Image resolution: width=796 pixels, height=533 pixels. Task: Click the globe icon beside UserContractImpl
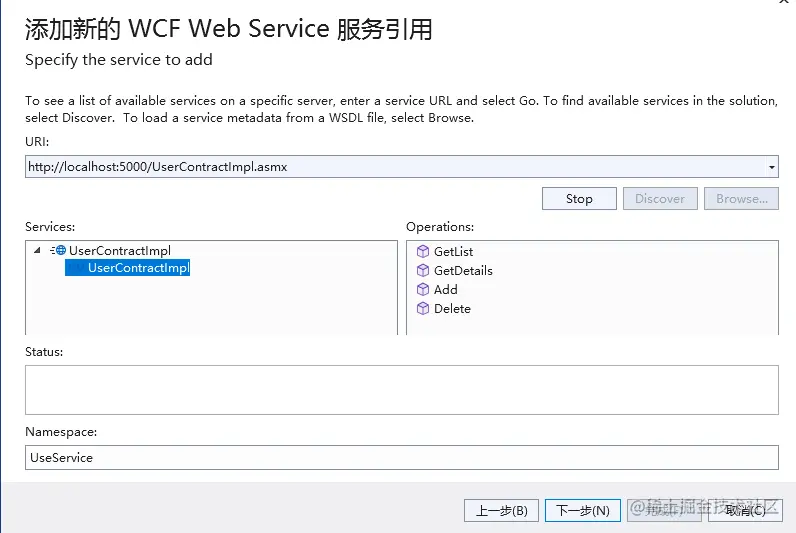pyautogui.click(x=60, y=250)
